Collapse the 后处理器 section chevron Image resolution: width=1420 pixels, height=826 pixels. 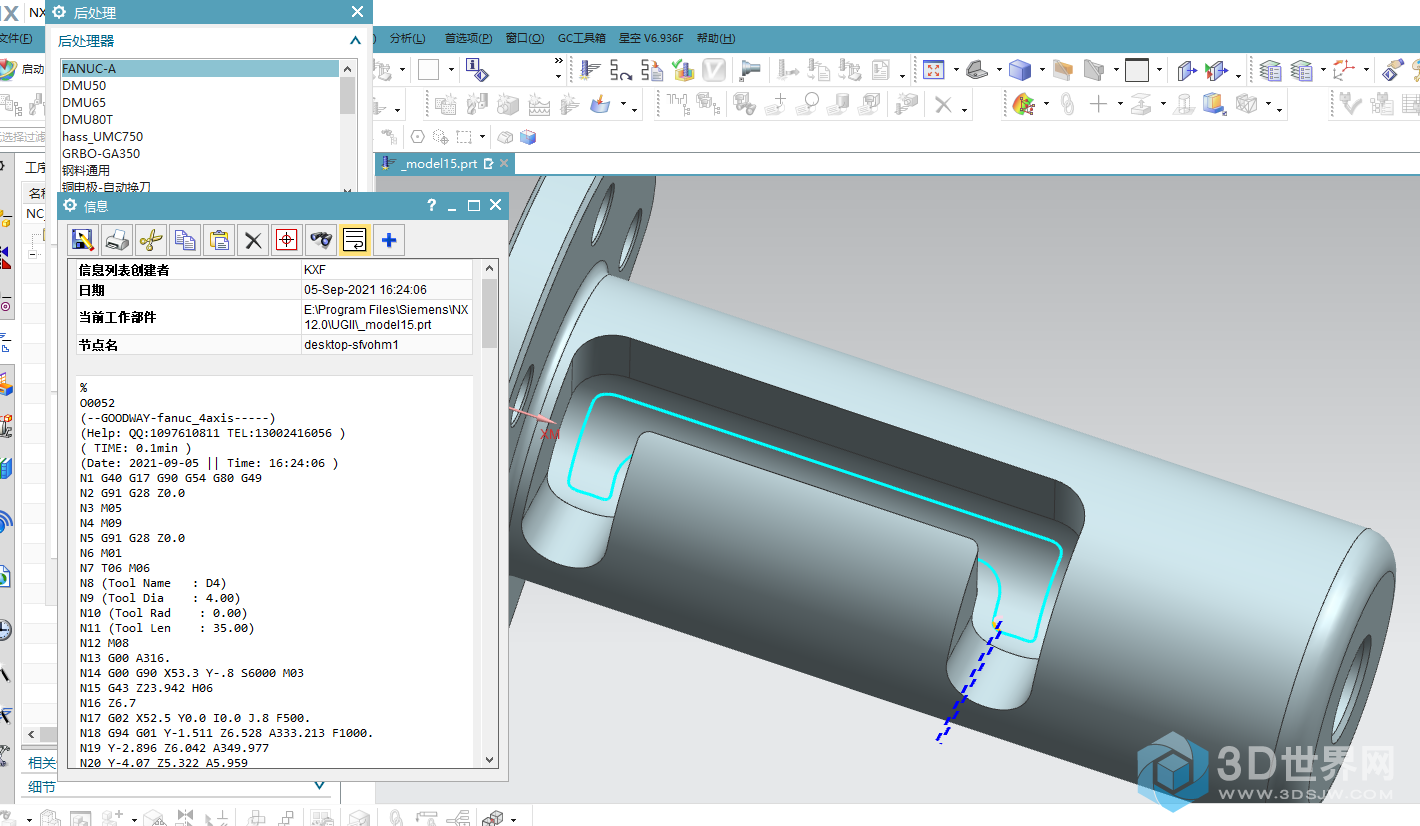(355, 41)
